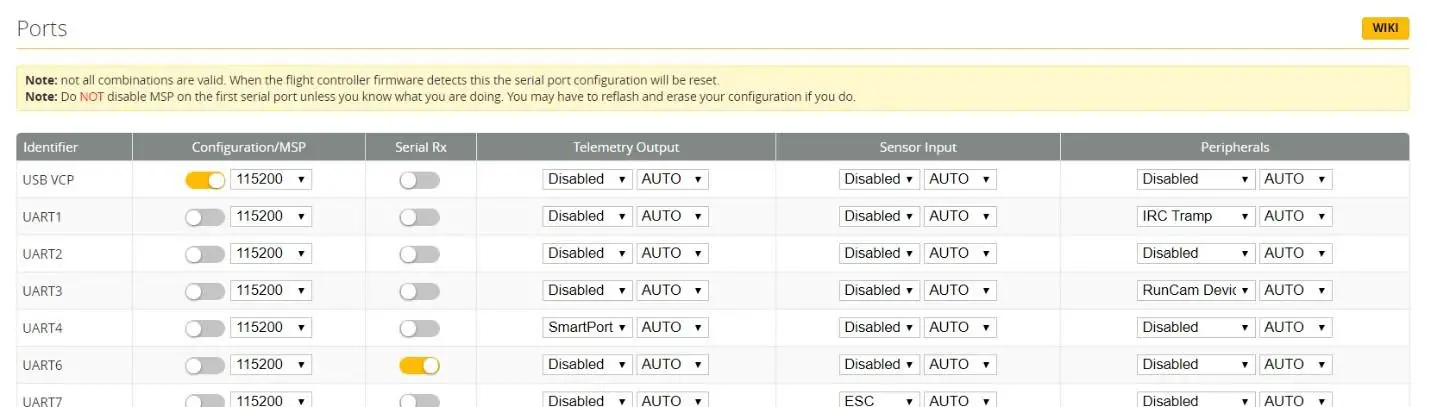Enable UART4 Configuration/MSP toggle
This screenshot has height=407, width=1431.
[205, 328]
